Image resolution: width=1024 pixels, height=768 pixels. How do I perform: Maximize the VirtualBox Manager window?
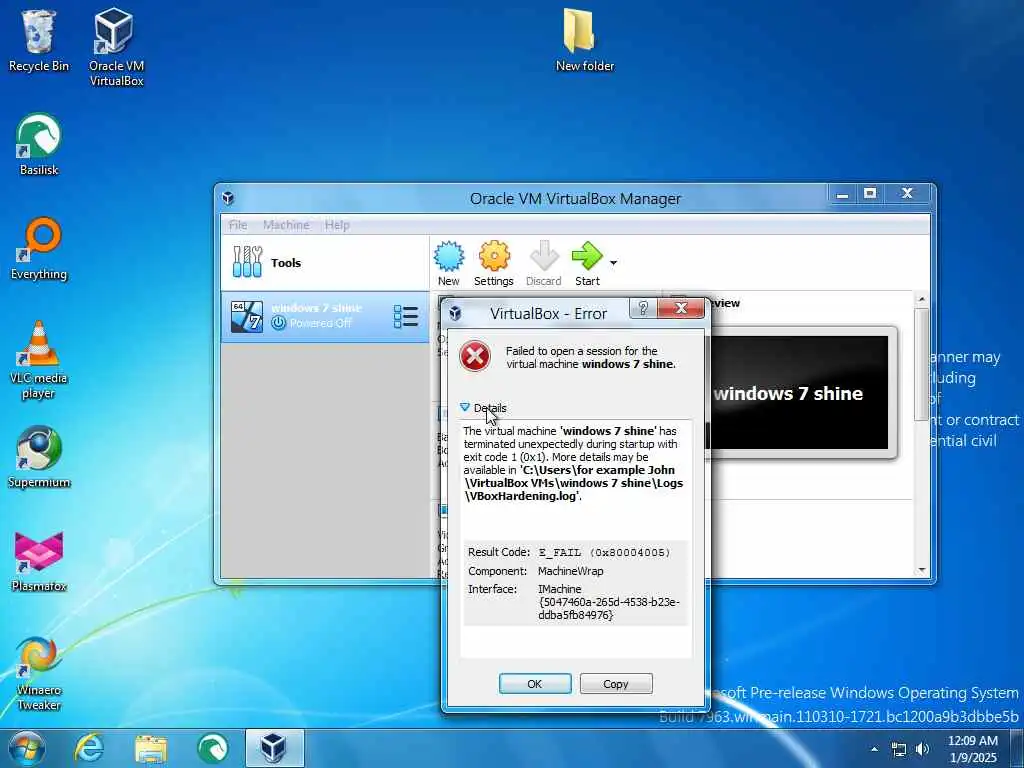tap(870, 194)
